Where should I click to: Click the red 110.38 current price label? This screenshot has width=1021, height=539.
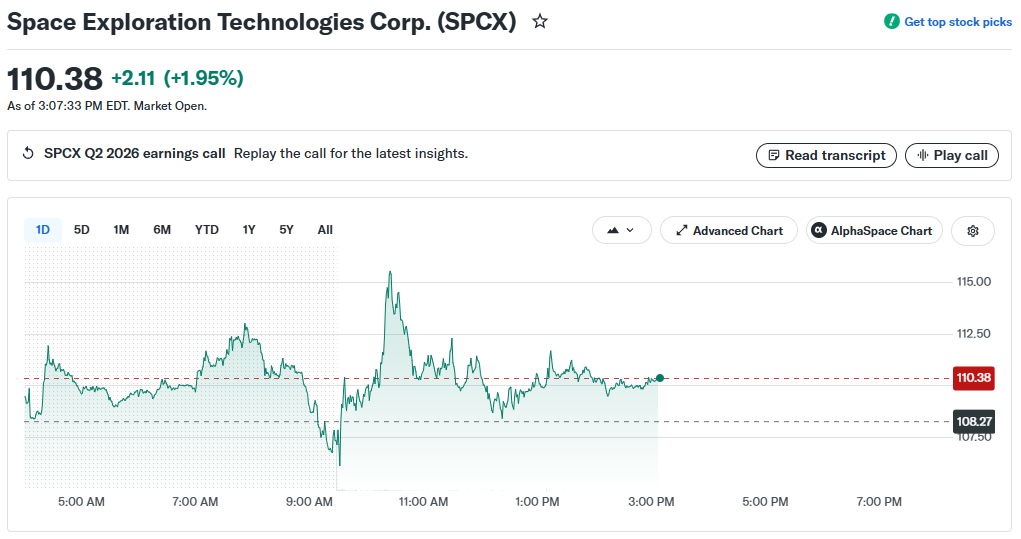click(x=973, y=378)
